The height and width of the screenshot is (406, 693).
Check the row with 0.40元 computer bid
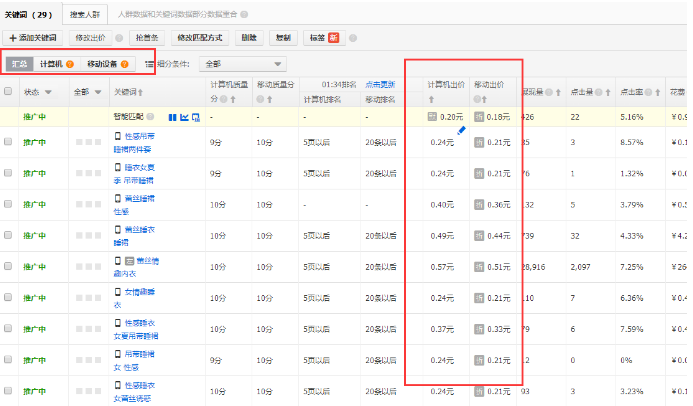[x=8, y=204]
